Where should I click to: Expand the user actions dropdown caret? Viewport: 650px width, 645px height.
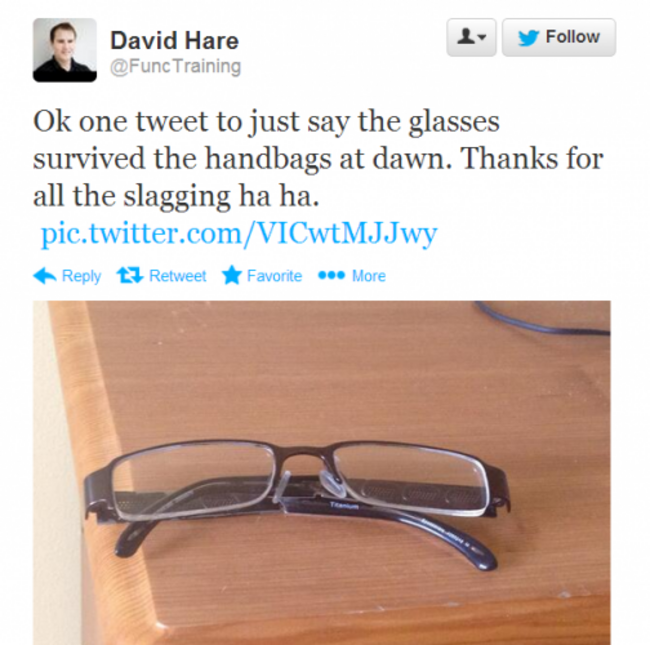point(482,38)
